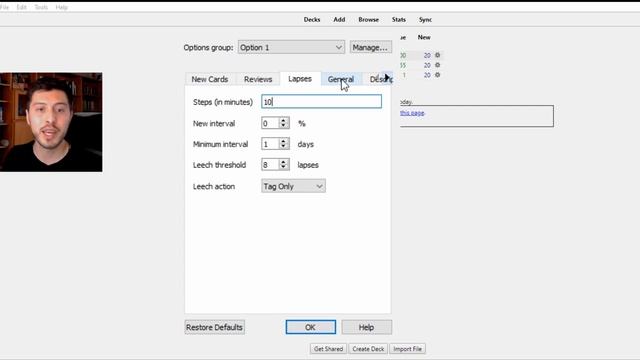Open the Options group dropdown
Image resolution: width=640 pixels, height=360 pixels.
coord(291,47)
